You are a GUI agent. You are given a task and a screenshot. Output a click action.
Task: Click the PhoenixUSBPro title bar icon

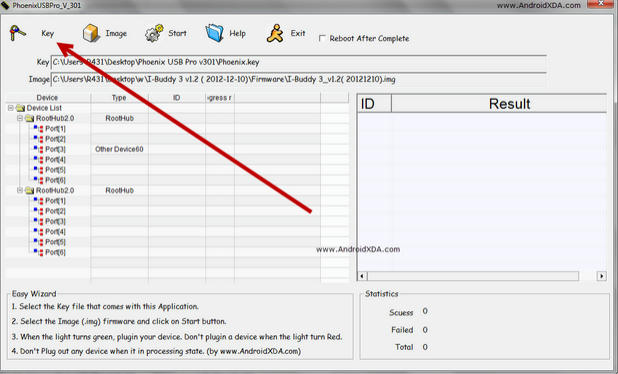[x=5, y=5]
